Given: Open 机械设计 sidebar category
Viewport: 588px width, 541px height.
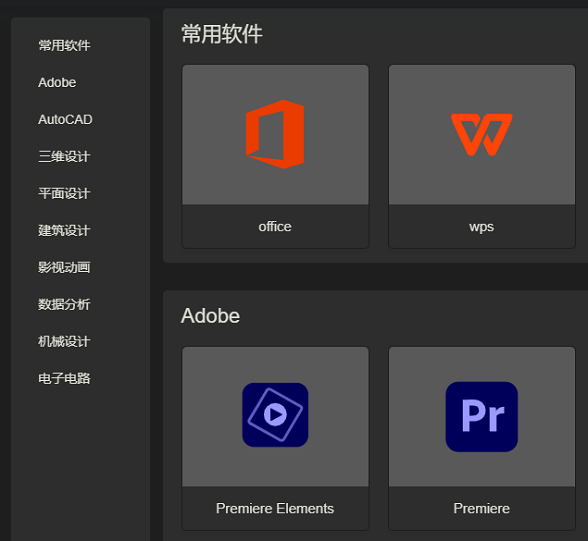Looking at the screenshot, I should pos(64,342).
